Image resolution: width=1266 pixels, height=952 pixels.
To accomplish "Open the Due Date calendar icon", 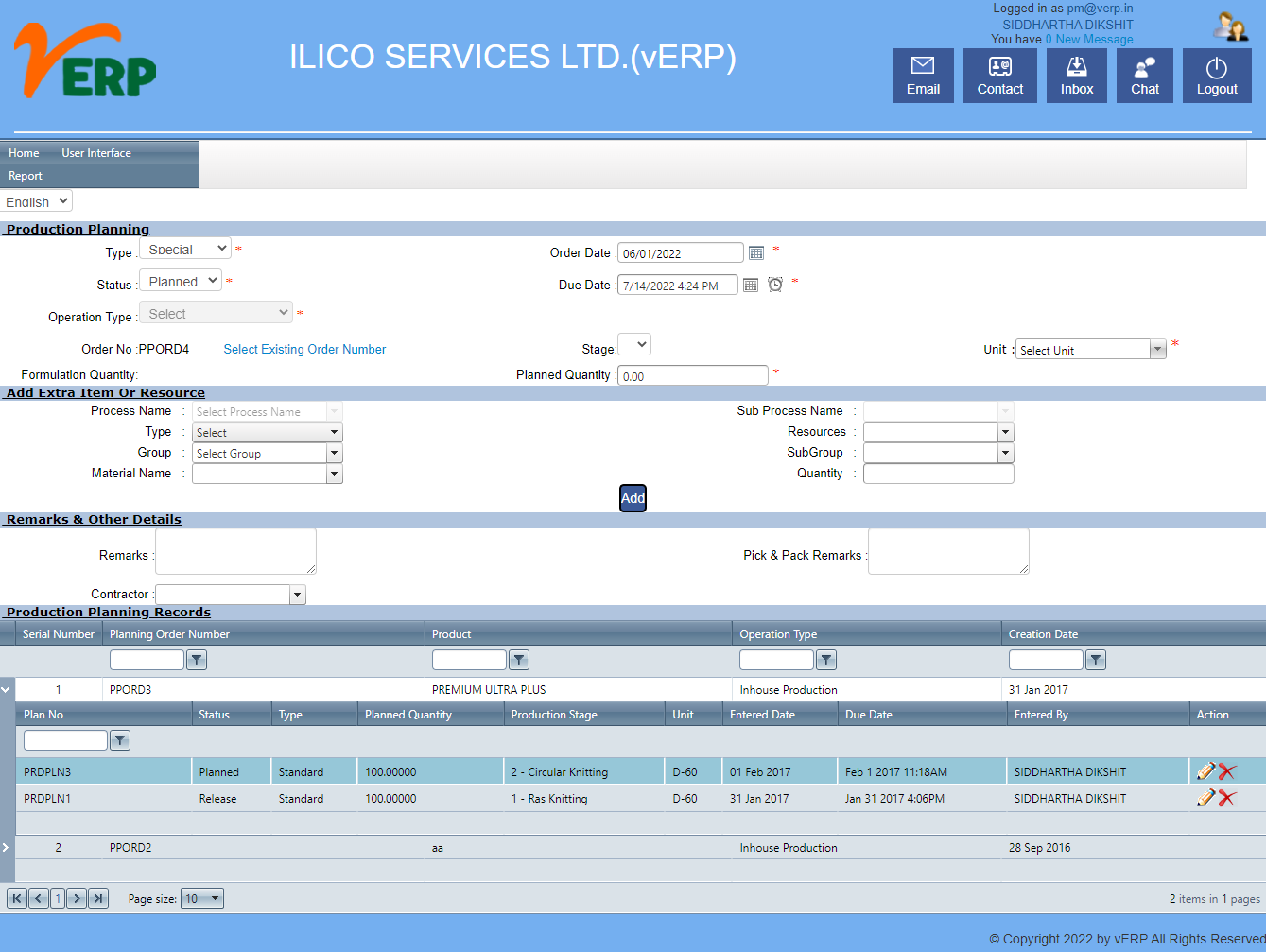I will (751, 286).
